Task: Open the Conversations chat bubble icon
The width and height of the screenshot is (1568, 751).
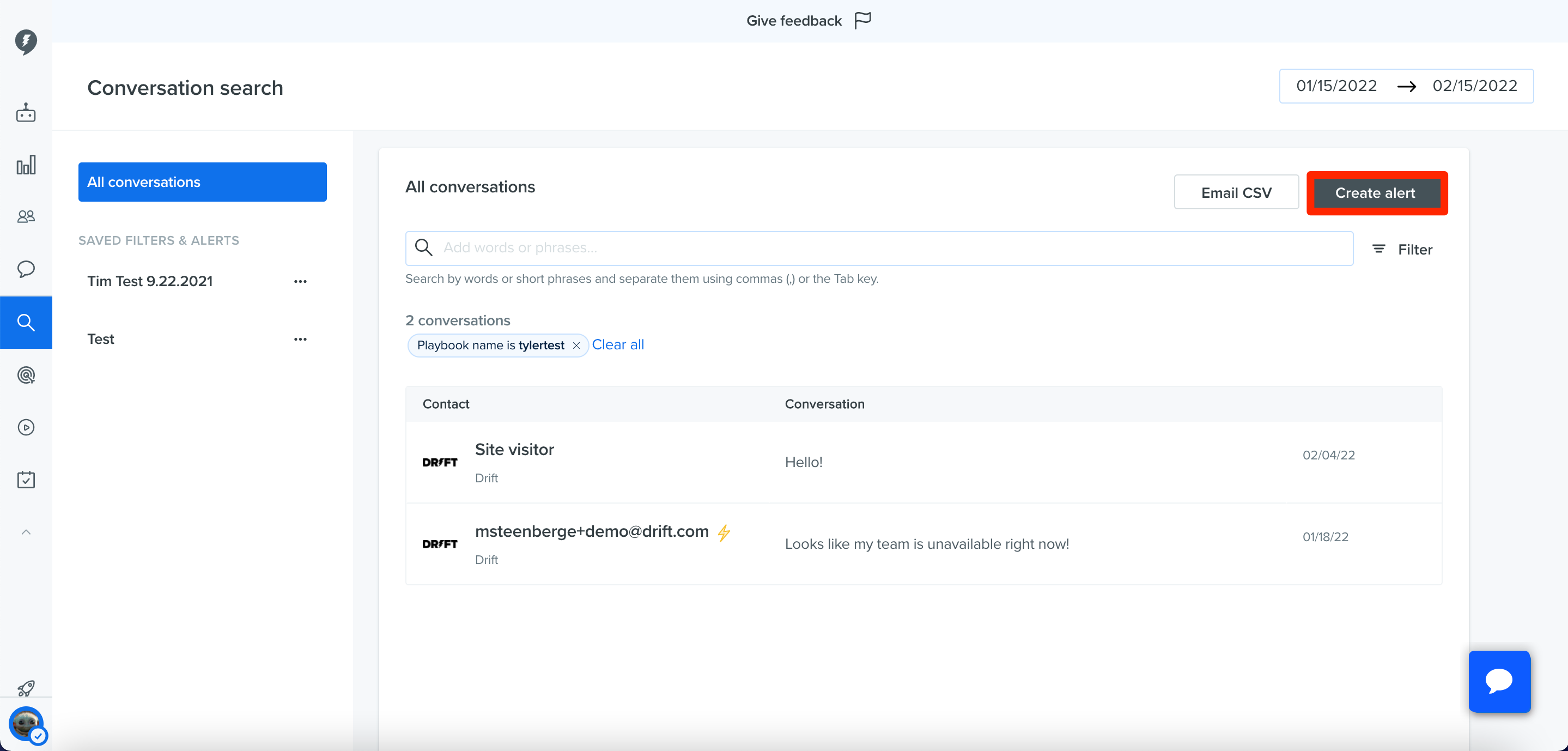Action: pos(26,269)
